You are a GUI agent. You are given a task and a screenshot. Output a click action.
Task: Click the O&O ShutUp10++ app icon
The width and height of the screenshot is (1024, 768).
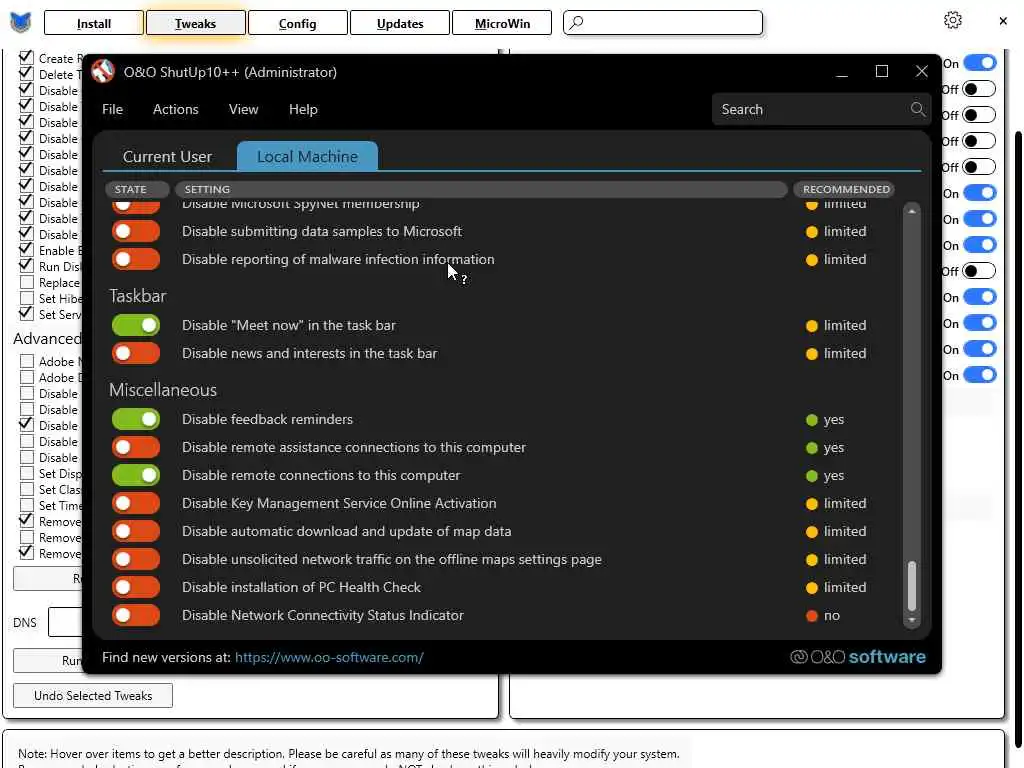(x=103, y=72)
